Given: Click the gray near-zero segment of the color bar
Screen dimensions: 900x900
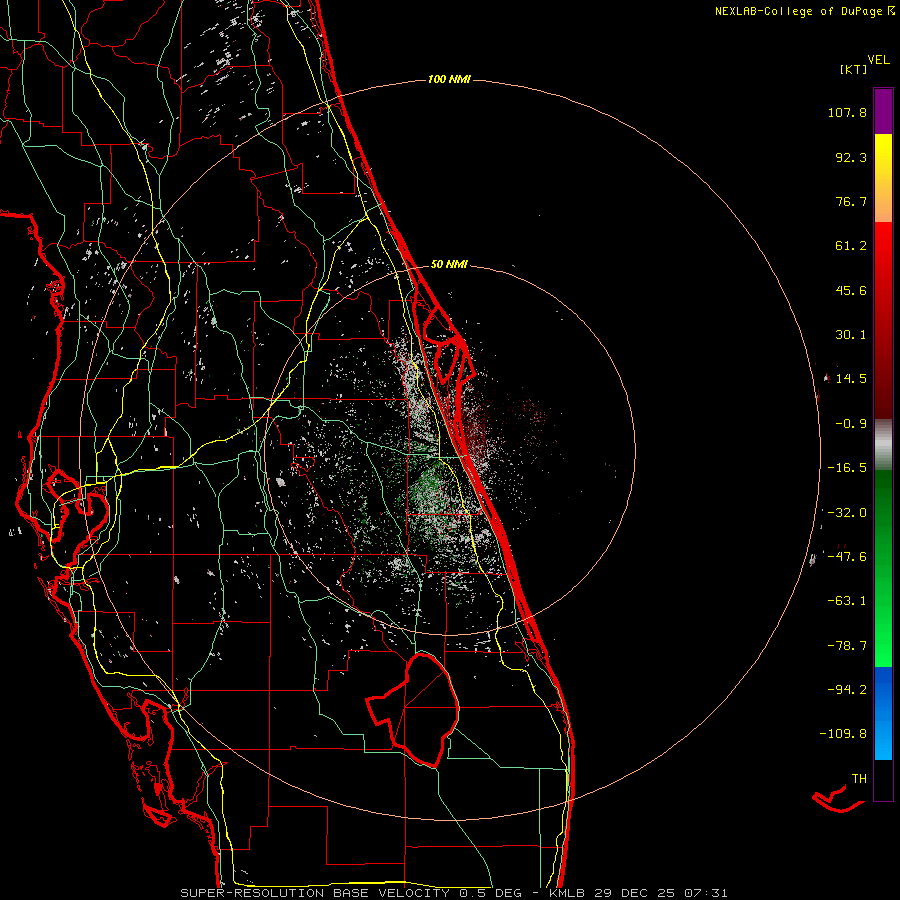Looking at the screenshot, I should [x=883, y=444].
